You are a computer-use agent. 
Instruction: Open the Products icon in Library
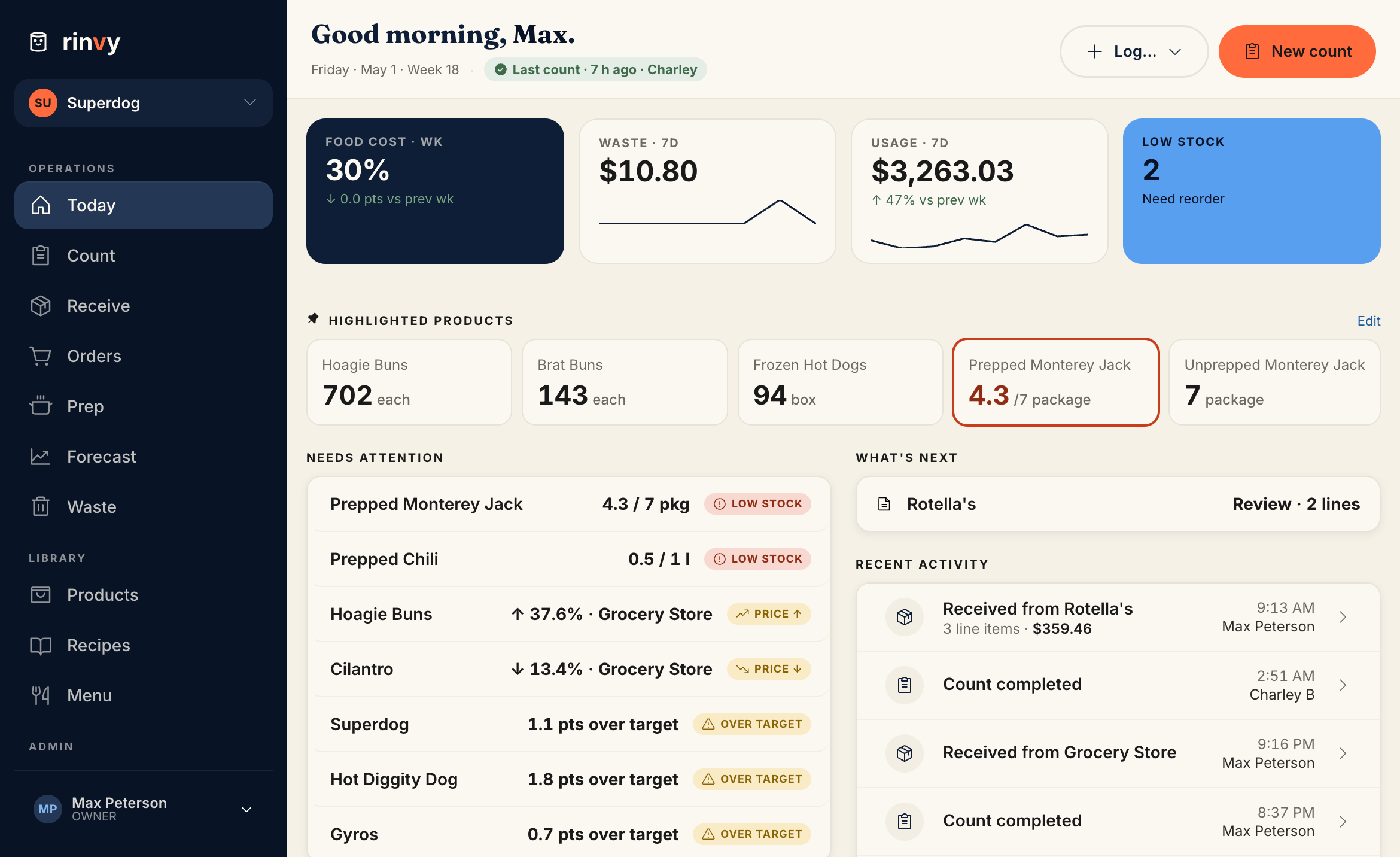tap(41, 595)
